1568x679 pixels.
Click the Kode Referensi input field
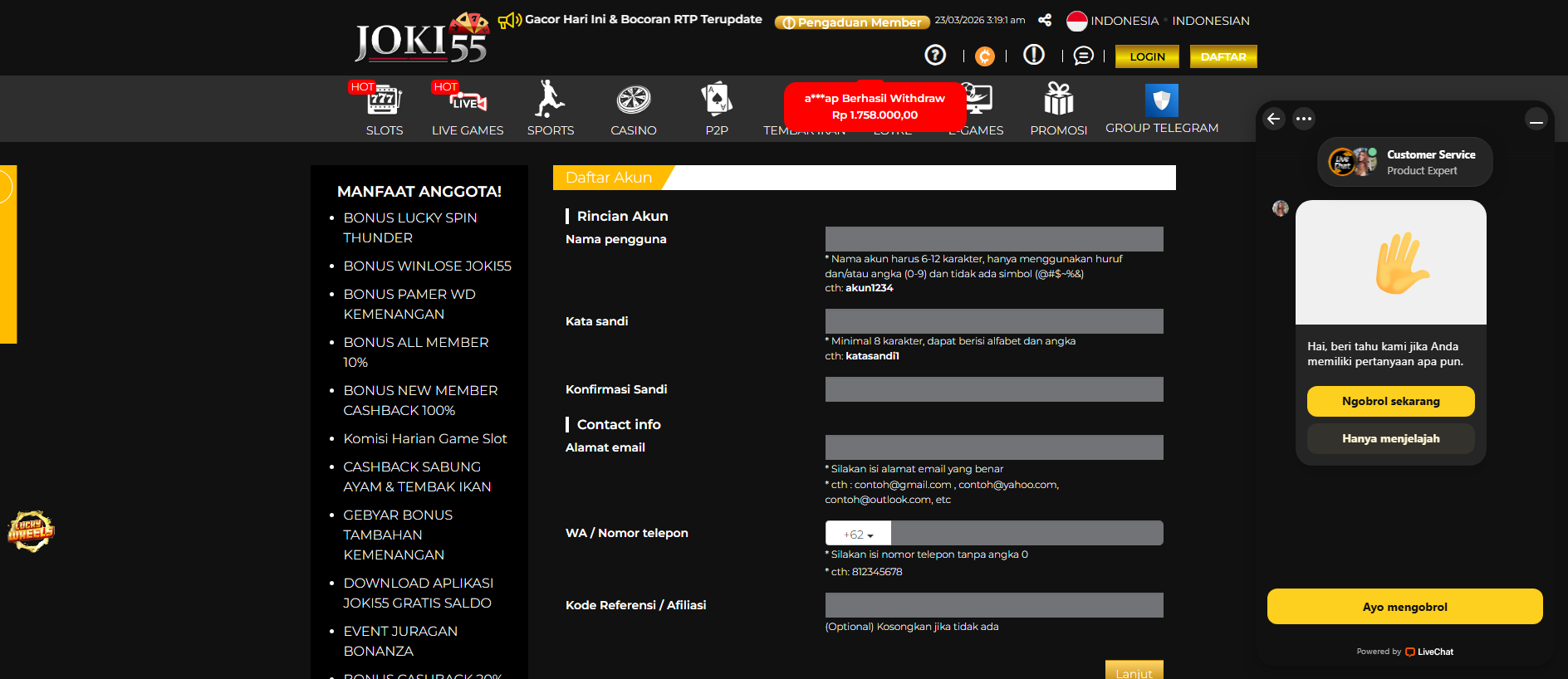(x=994, y=605)
